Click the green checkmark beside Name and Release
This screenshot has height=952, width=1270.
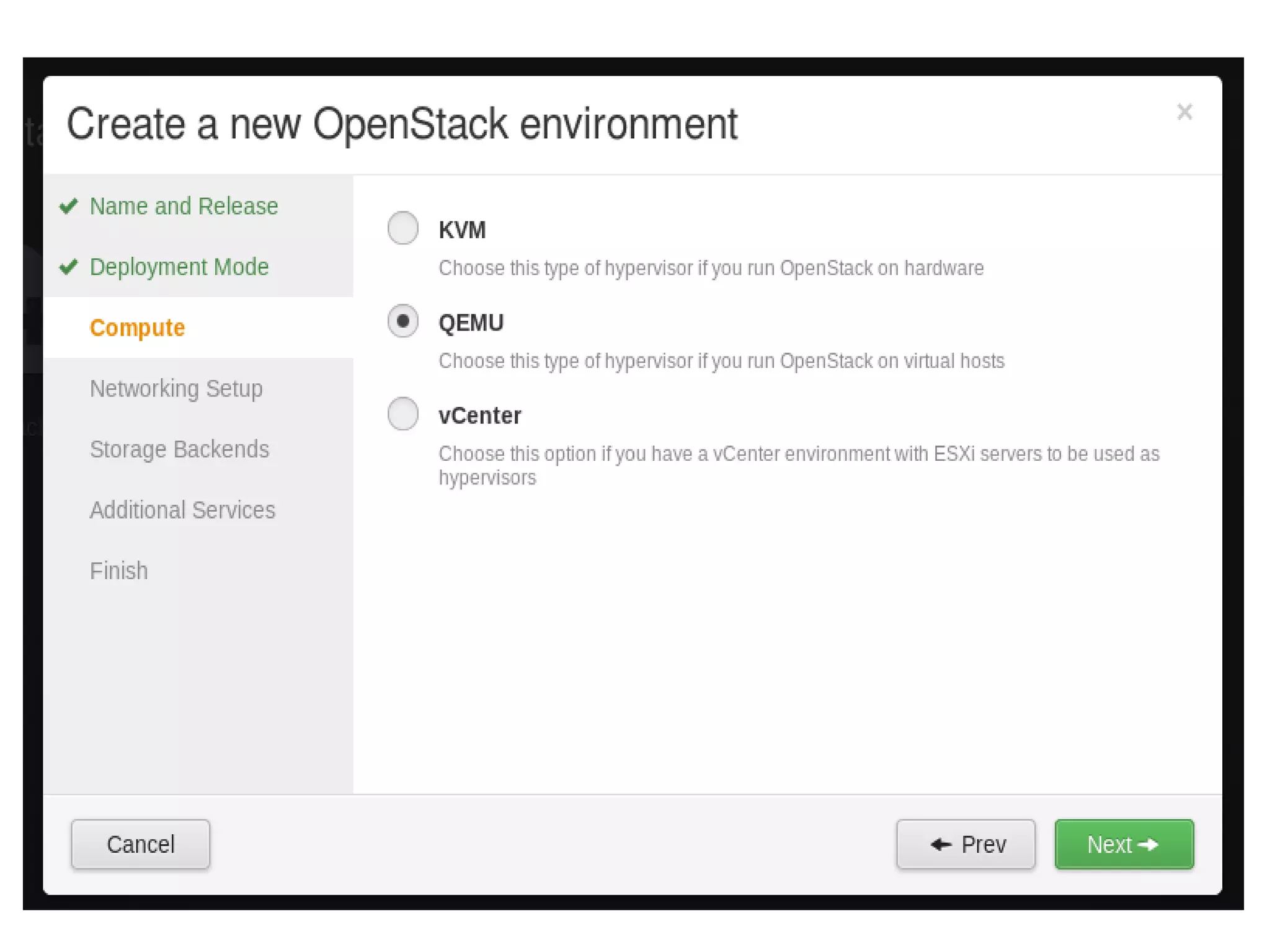[x=68, y=206]
